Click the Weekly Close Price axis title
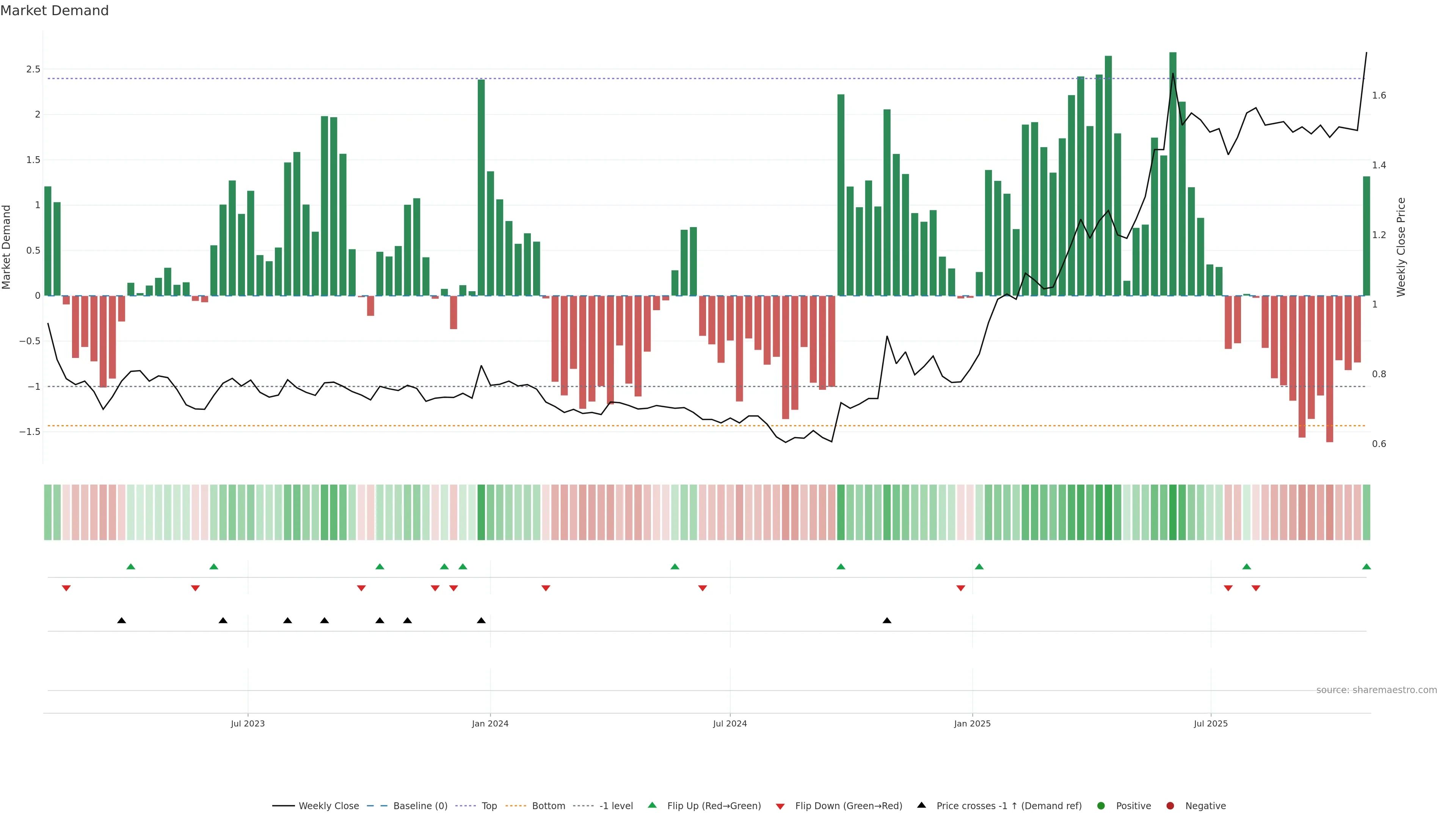The width and height of the screenshot is (1456, 819). tap(1401, 247)
